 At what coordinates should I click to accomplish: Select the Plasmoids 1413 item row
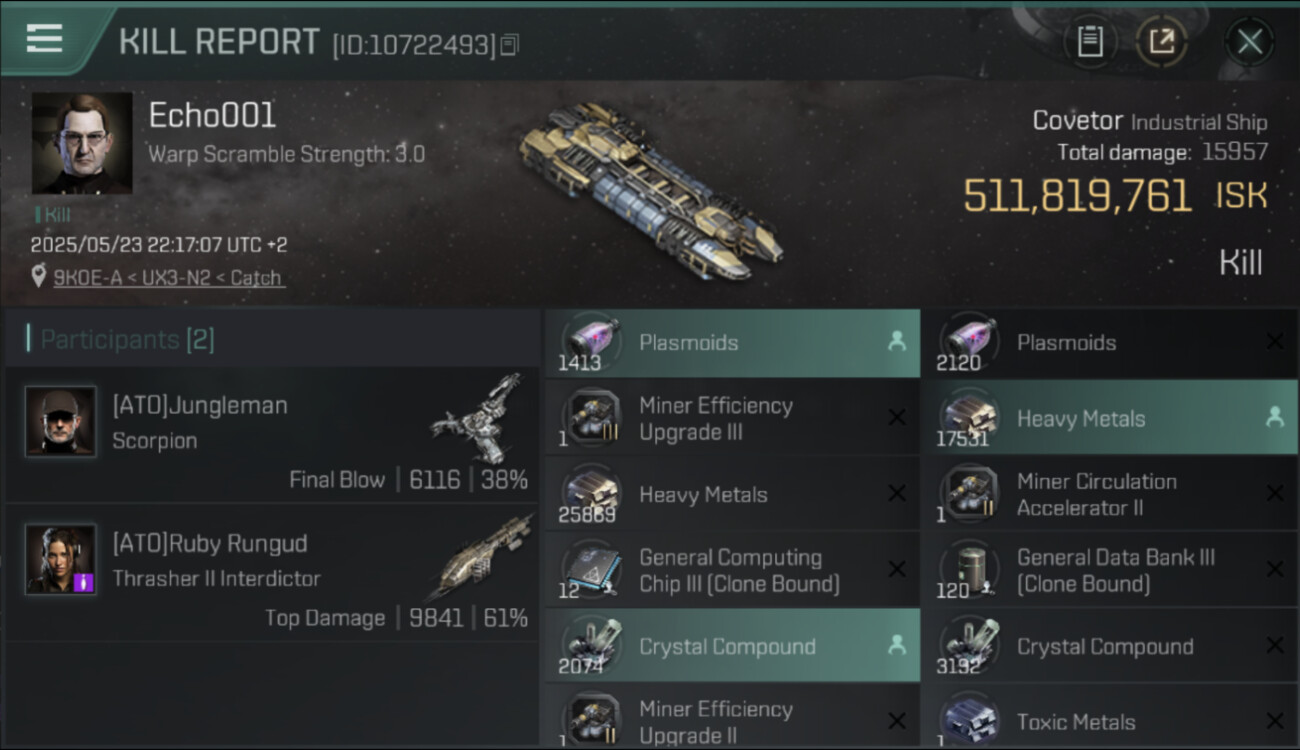coord(731,343)
